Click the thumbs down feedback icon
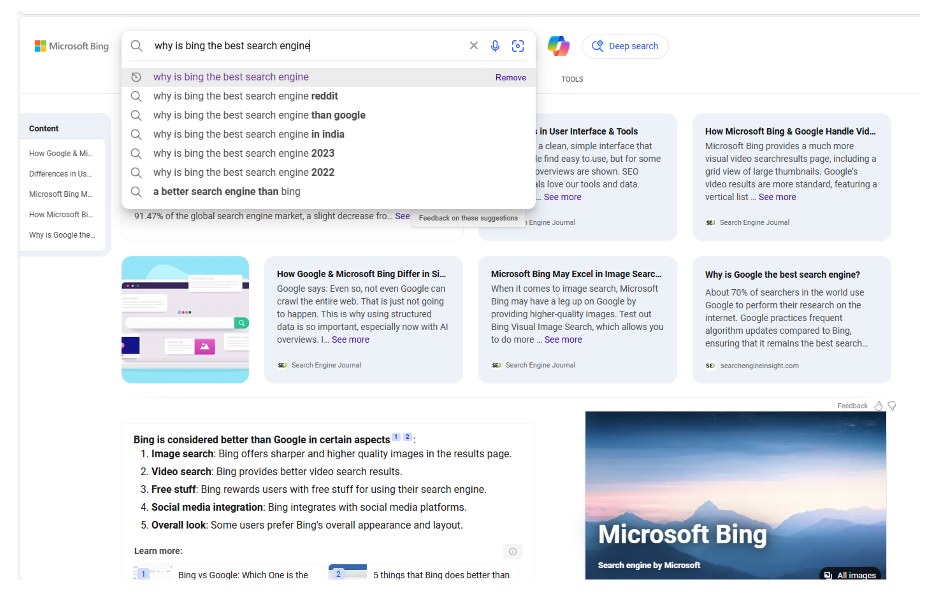This screenshot has height=609, width=947. click(x=892, y=406)
